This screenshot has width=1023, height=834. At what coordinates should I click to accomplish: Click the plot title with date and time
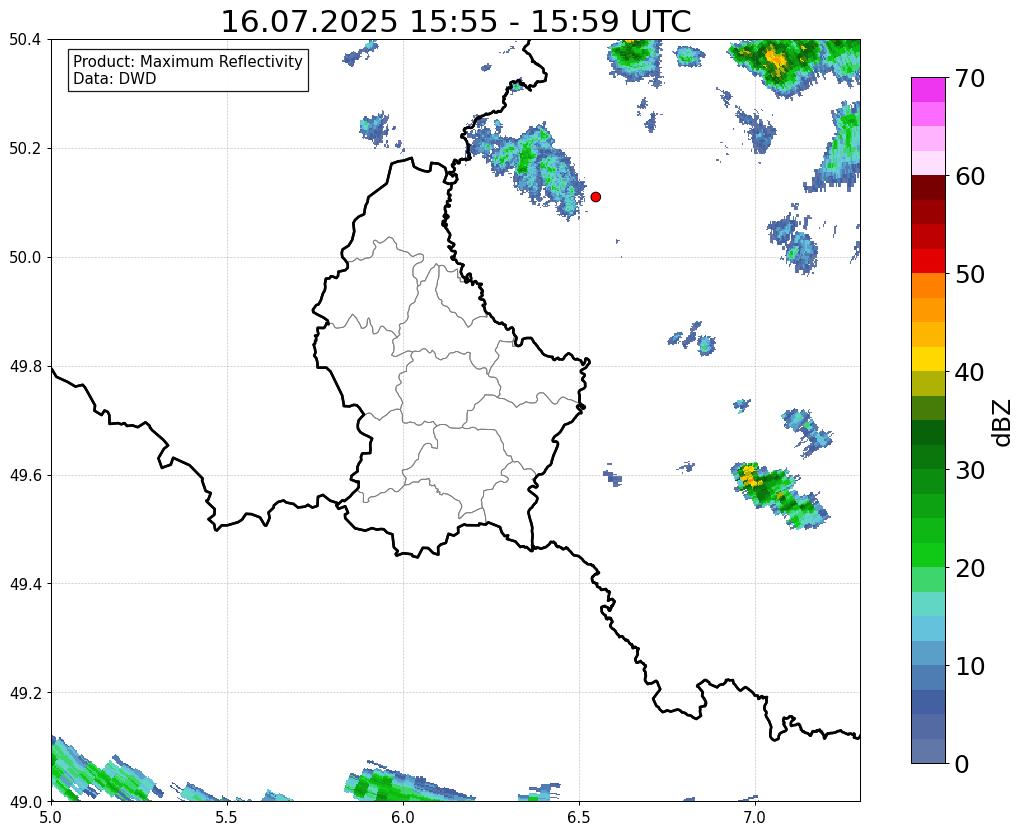click(455, 22)
